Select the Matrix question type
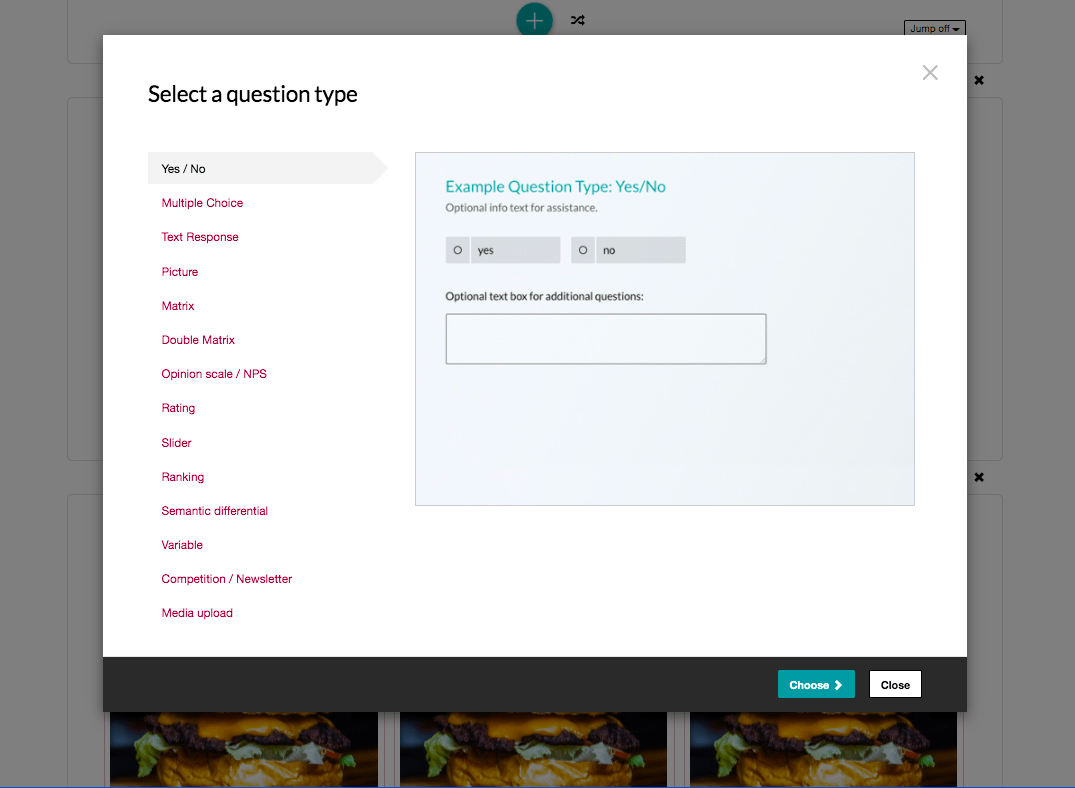This screenshot has width=1075, height=788. pyautogui.click(x=178, y=306)
